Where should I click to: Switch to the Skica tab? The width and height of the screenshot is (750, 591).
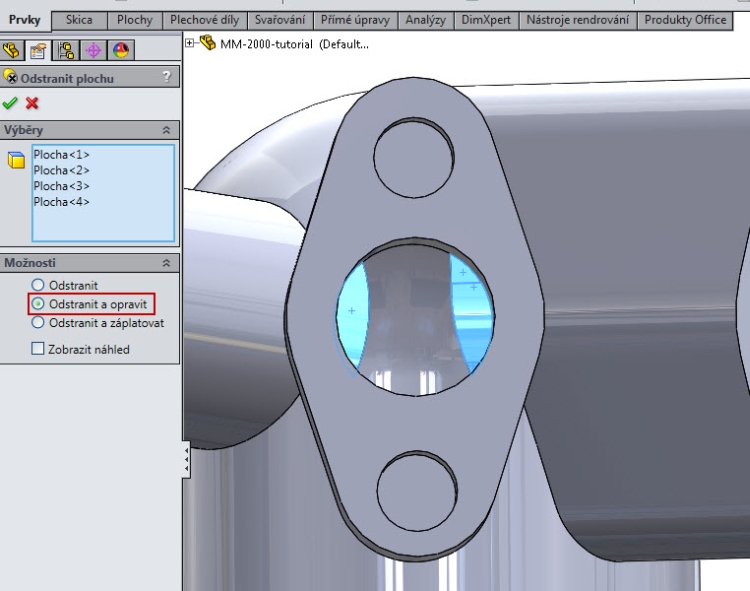tap(79, 20)
